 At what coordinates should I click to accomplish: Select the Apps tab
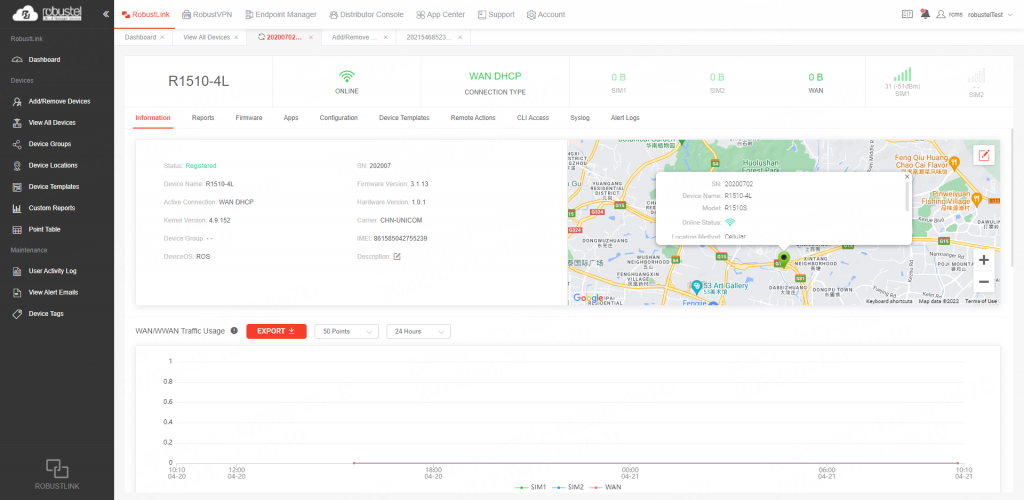(x=291, y=118)
